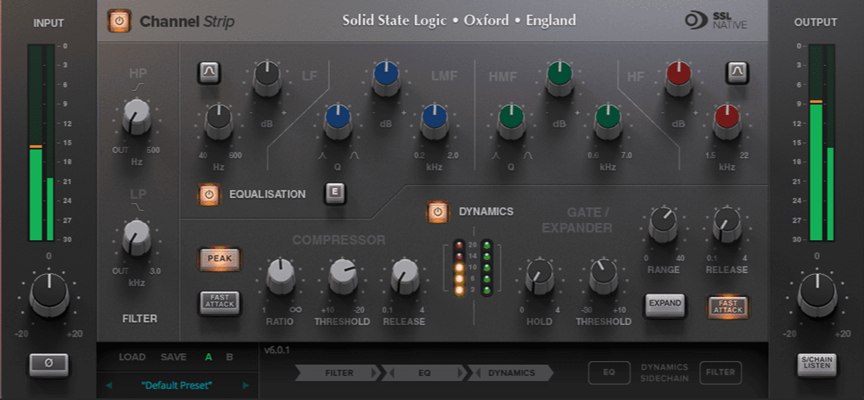Click the phase invert Ø button

point(49,365)
